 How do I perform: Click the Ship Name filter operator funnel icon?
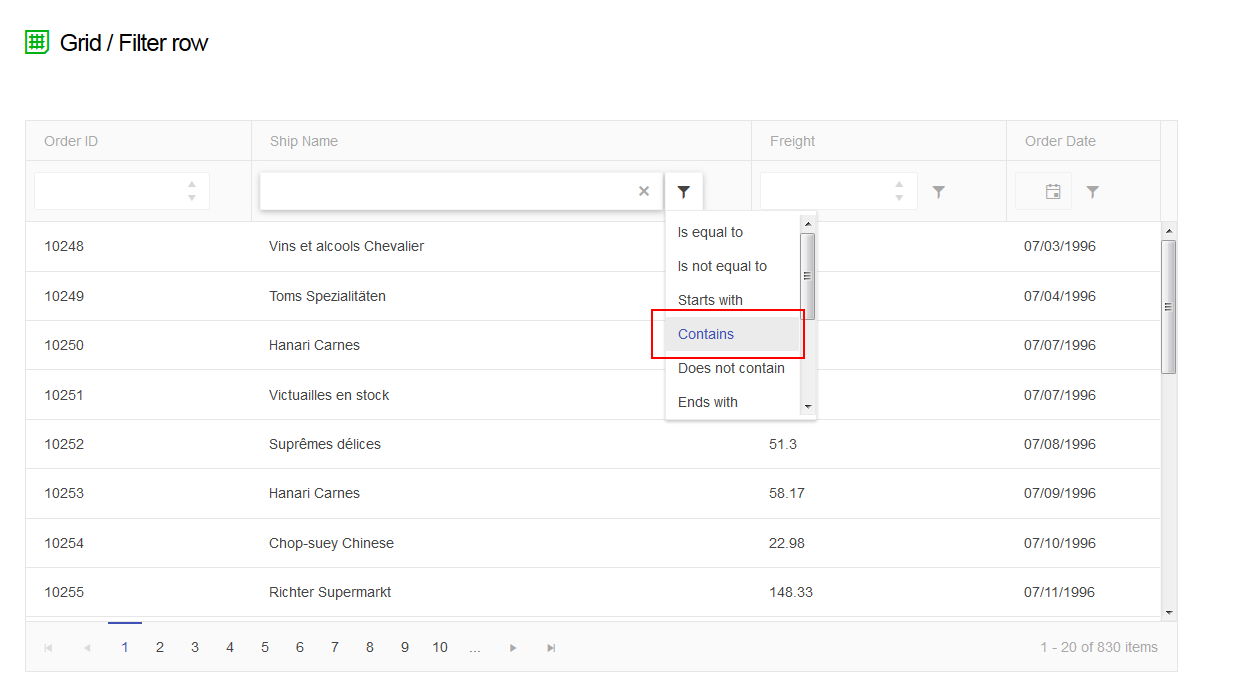click(684, 191)
